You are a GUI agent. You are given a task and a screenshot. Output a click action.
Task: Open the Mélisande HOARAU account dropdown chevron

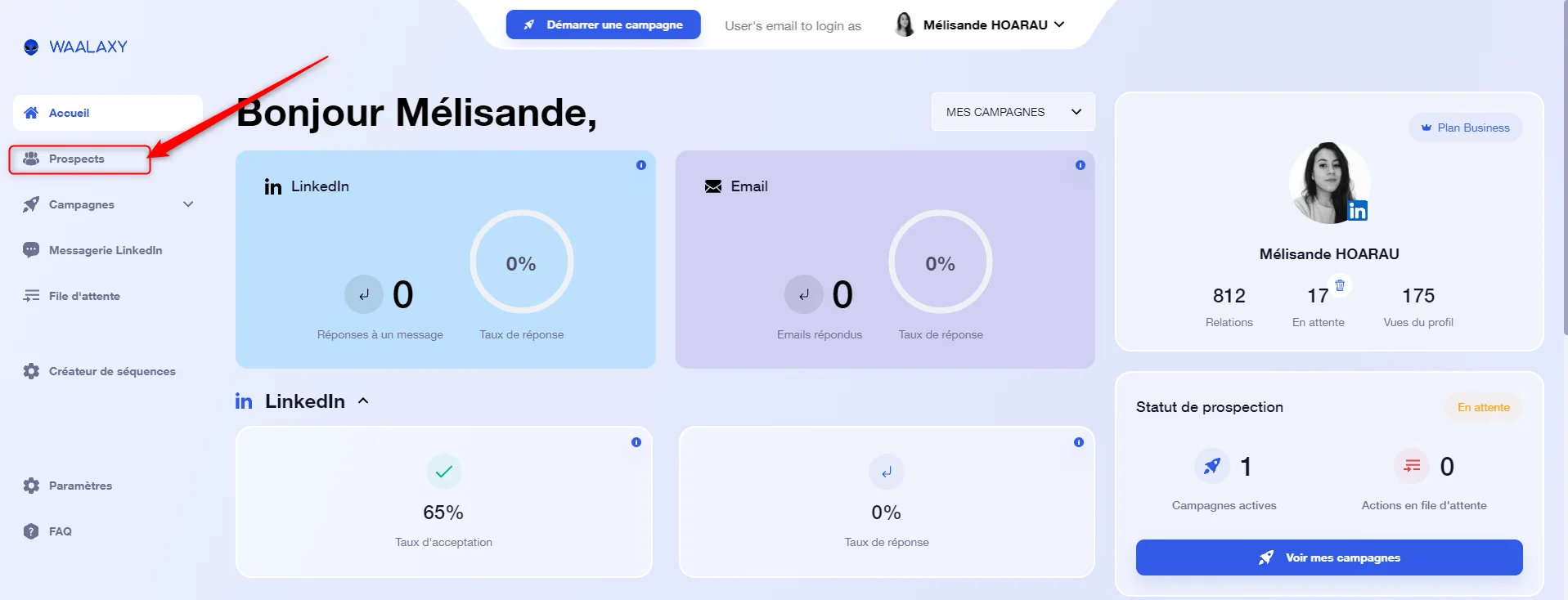coord(1059,25)
